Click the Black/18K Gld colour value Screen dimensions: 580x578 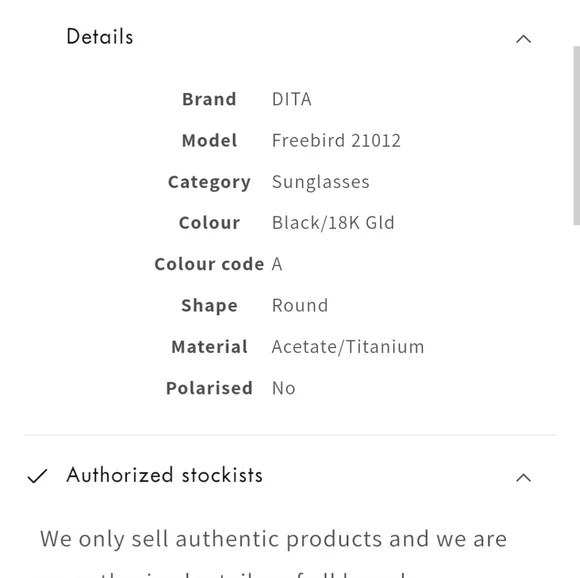point(333,223)
